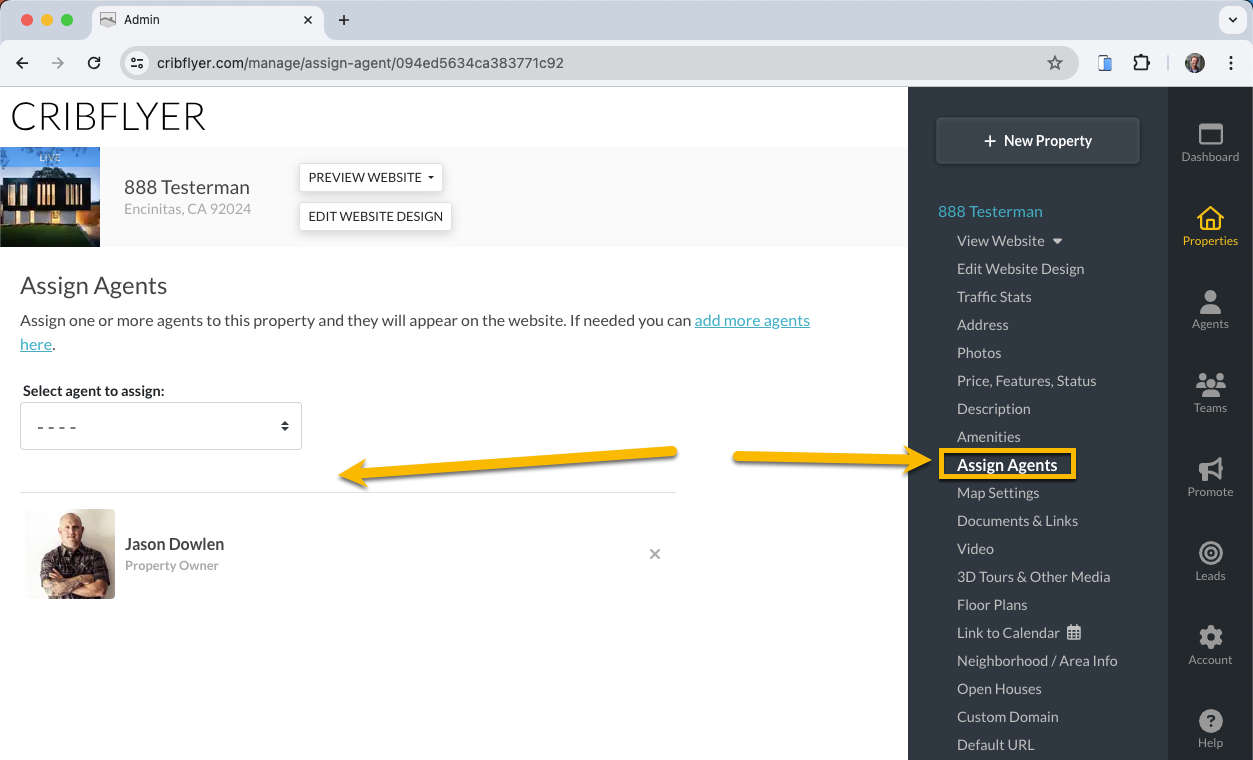
Task: Open 3D Tours & Other Media
Action: (x=1033, y=577)
